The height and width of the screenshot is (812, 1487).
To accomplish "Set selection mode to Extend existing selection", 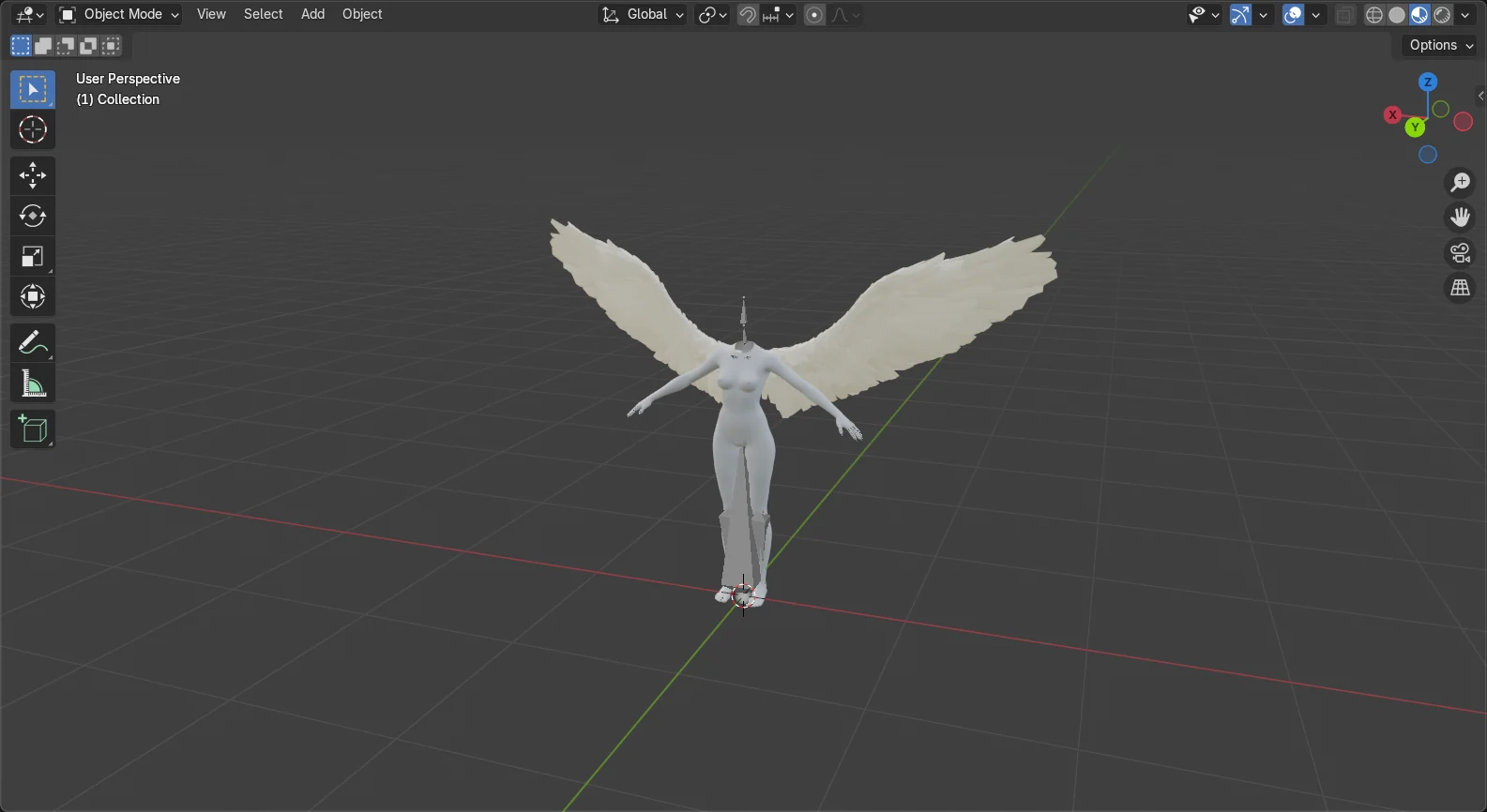I will (43, 46).
